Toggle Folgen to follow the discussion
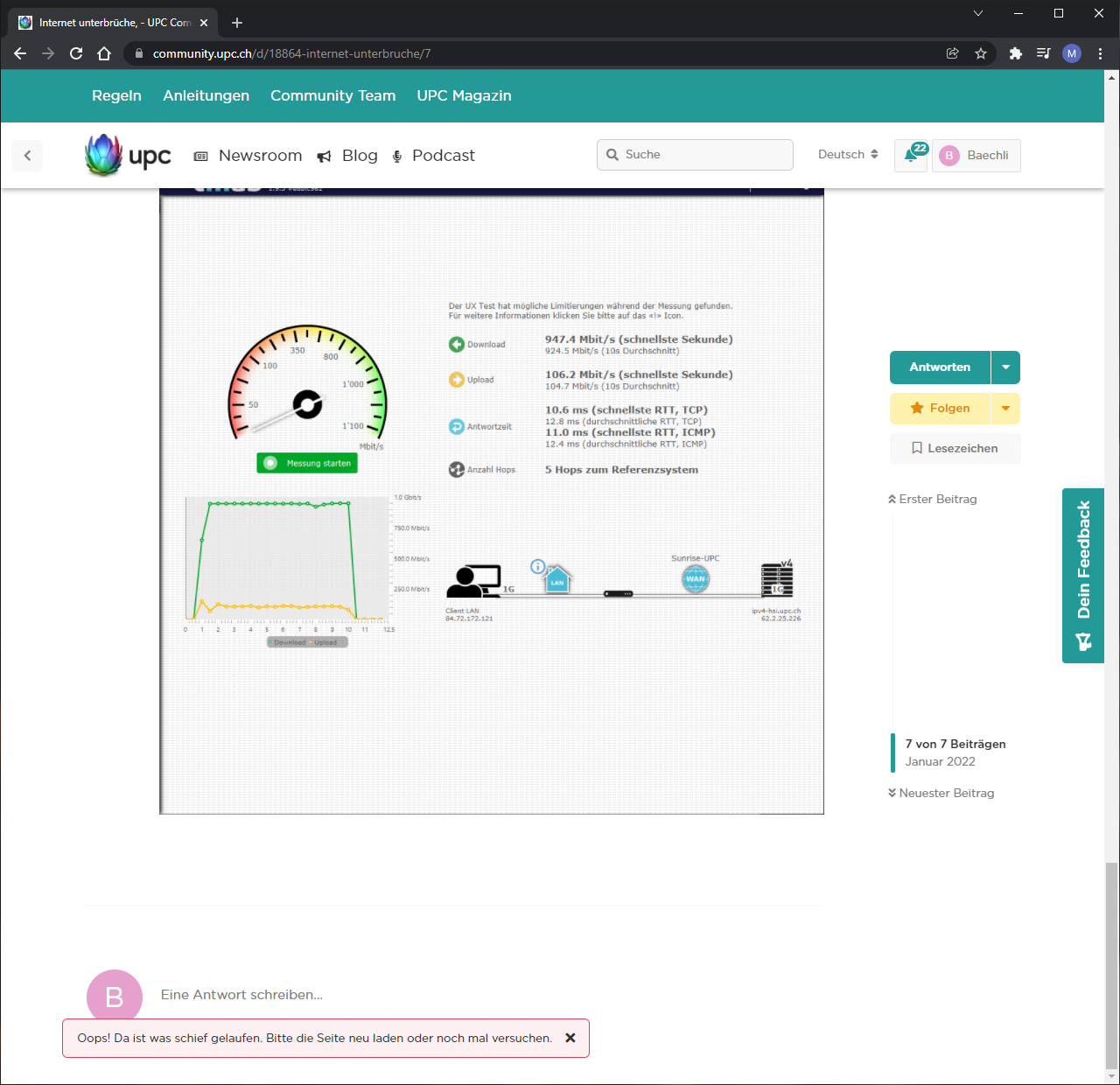Screen dimensions: 1120x1085 [x=941, y=408]
